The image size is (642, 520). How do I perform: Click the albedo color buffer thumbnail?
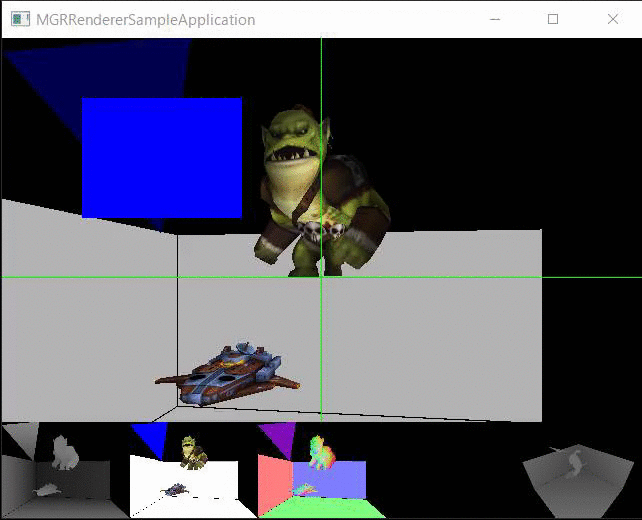click(x=193, y=470)
